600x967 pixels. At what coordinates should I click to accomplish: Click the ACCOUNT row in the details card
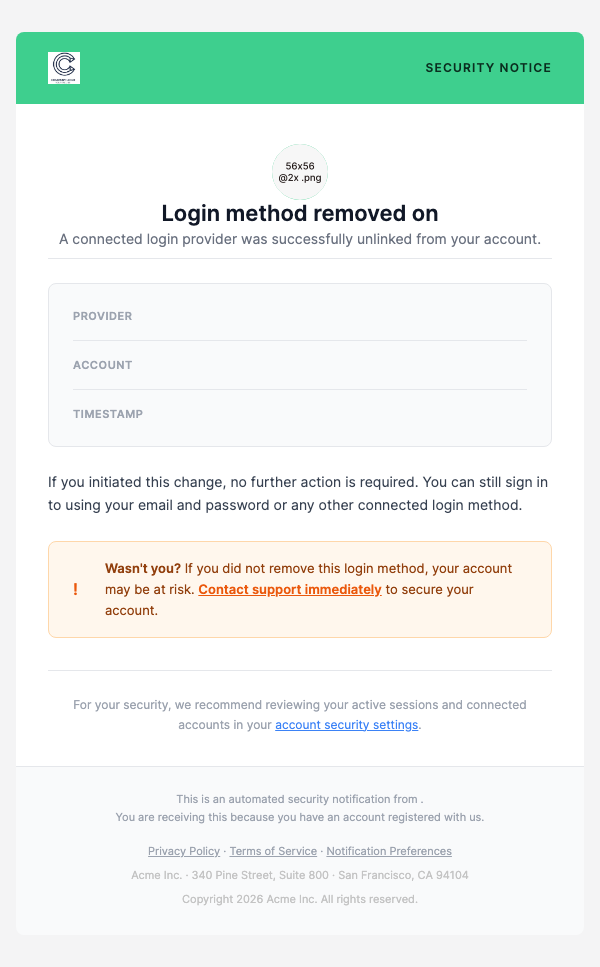coord(102,365)
